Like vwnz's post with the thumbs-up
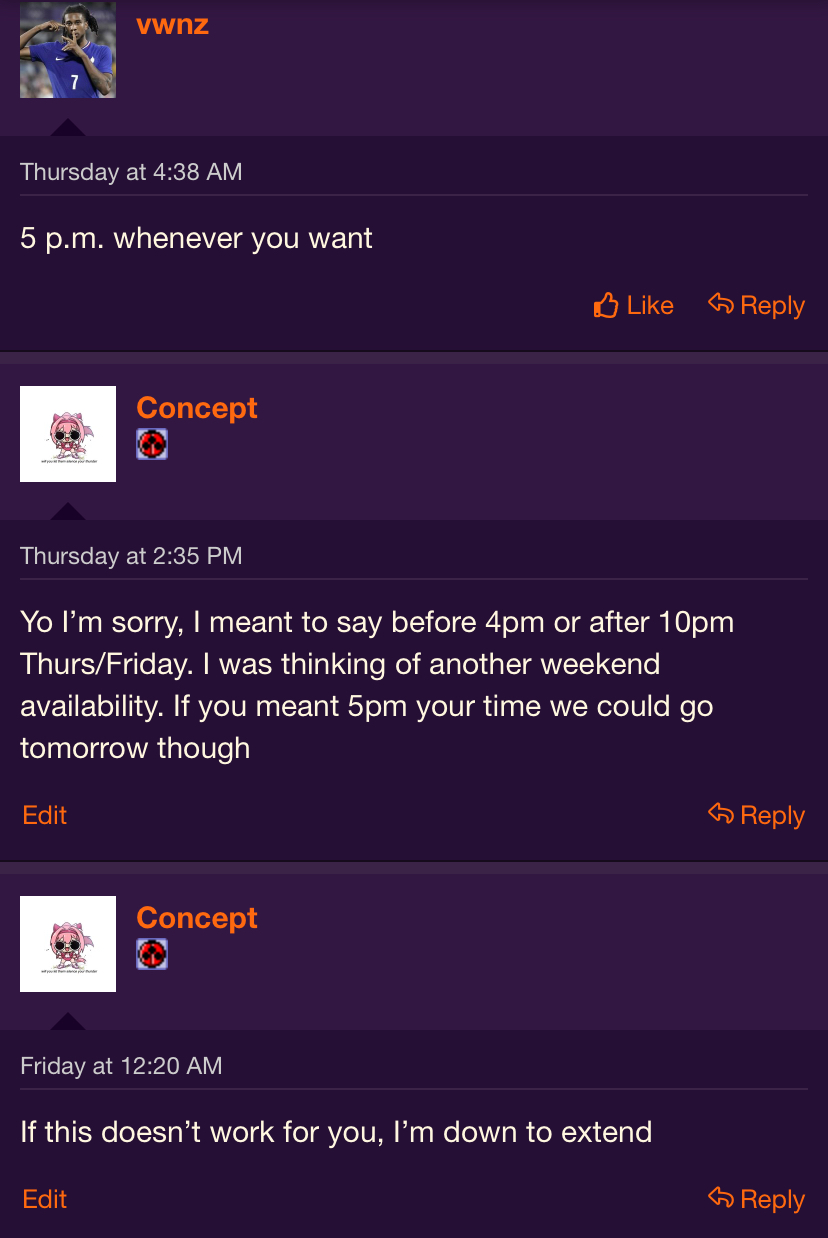 [634, 305]
